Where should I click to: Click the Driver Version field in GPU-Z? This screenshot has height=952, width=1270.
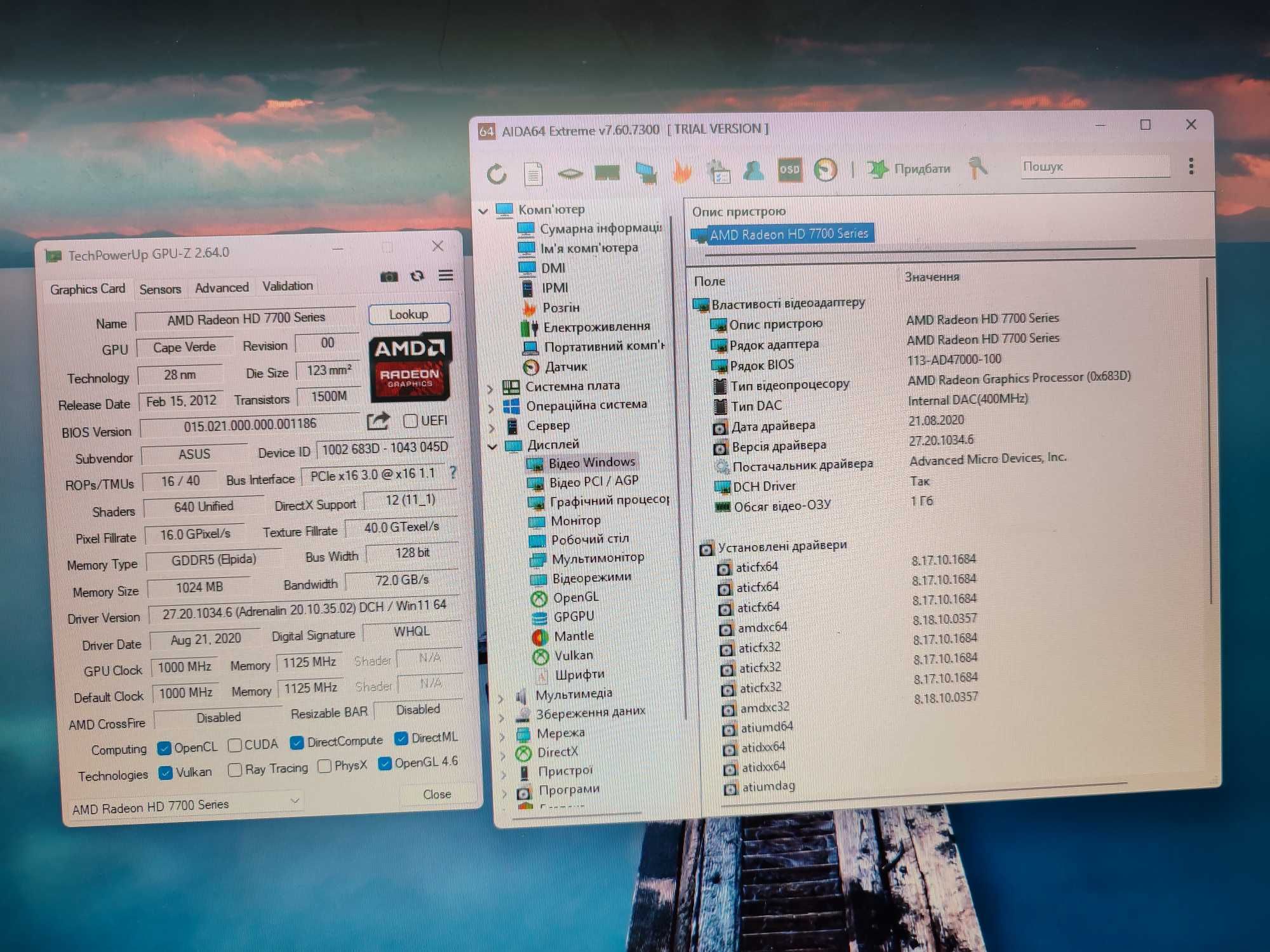click(304, 609)
